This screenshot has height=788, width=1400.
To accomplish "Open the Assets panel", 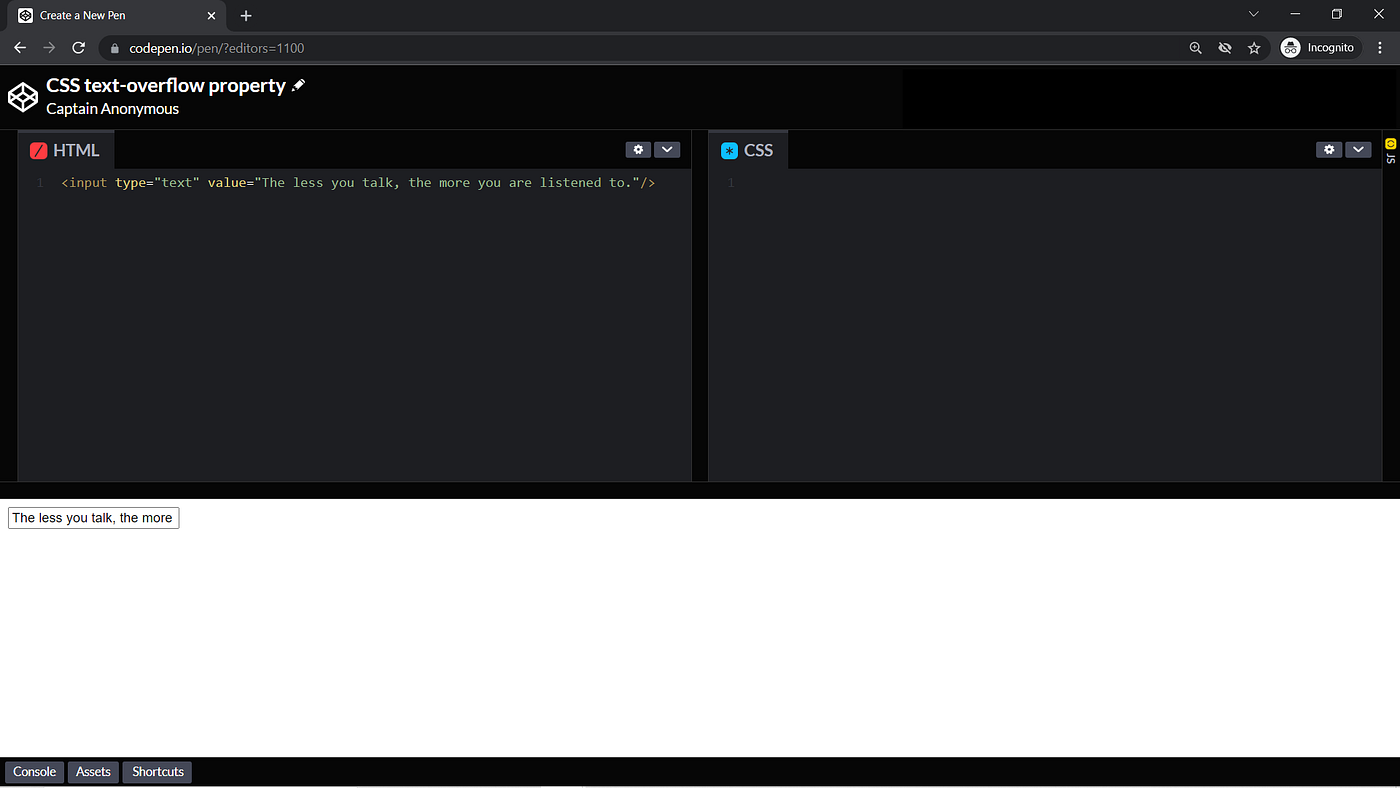I will [93, 772].
